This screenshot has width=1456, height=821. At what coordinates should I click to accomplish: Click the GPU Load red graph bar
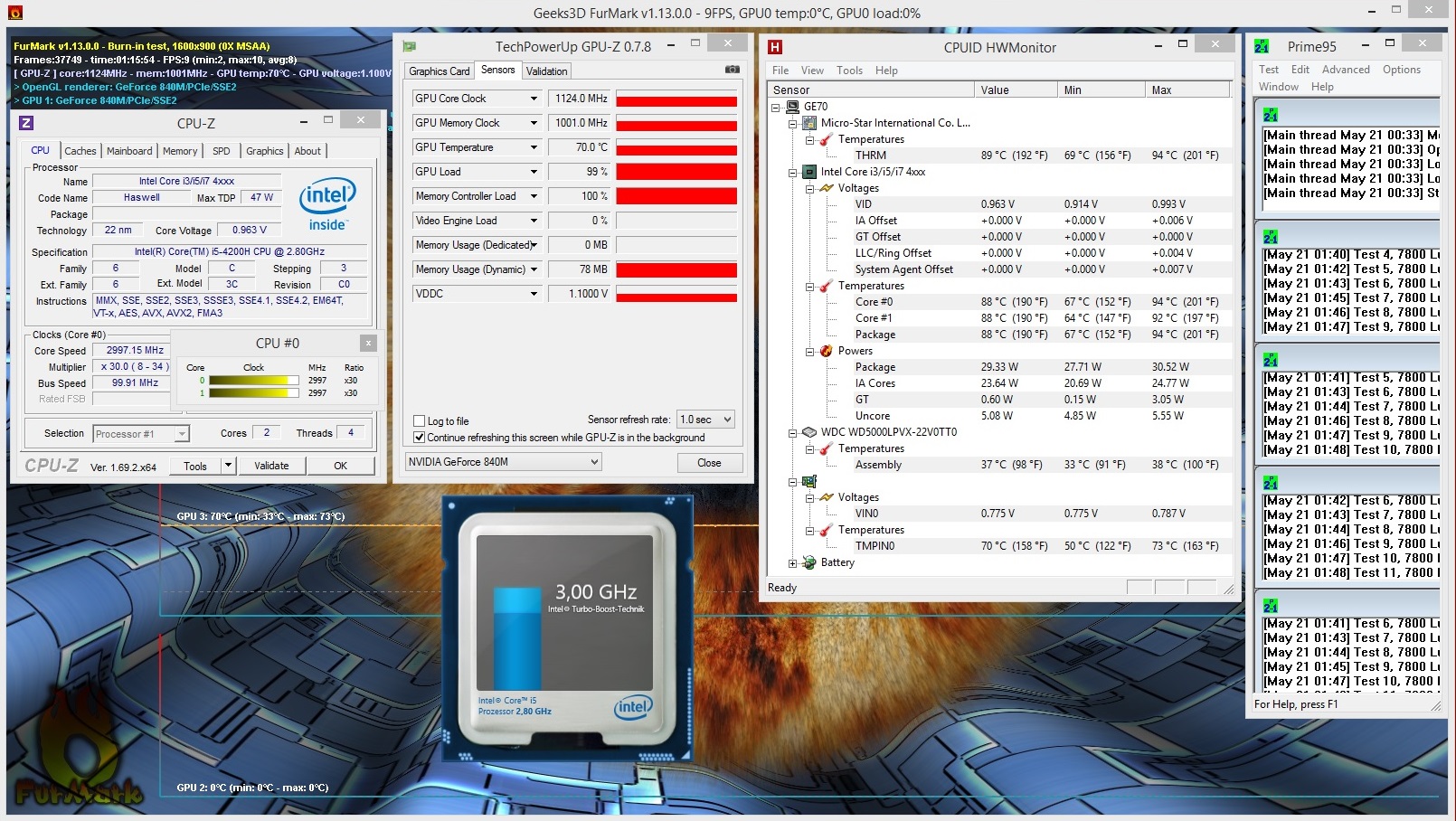point(676,172)
